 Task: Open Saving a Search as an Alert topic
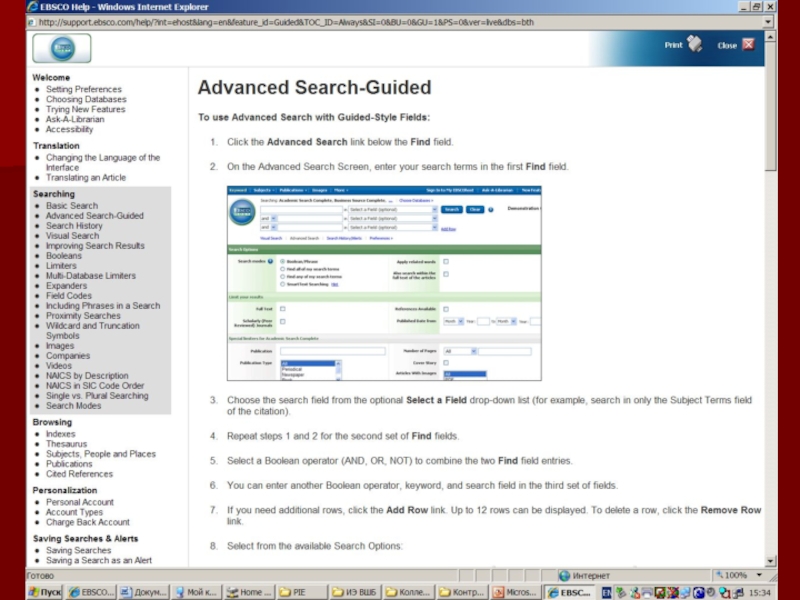coord(99,560)
